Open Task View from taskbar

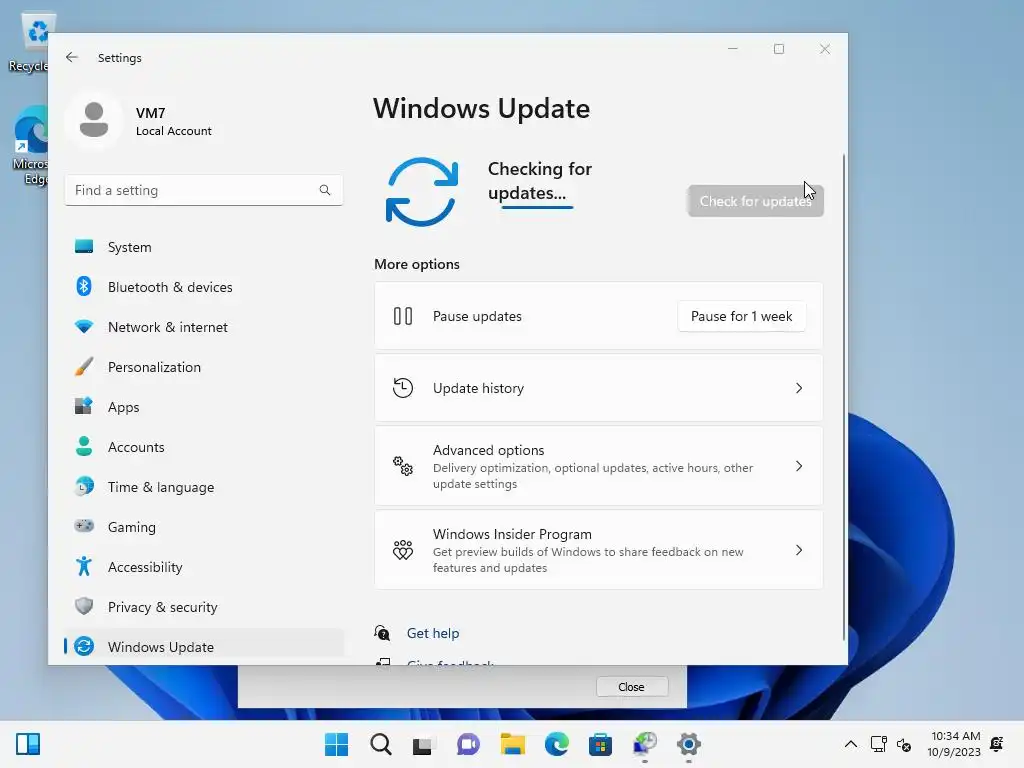(x=423, y=744)
